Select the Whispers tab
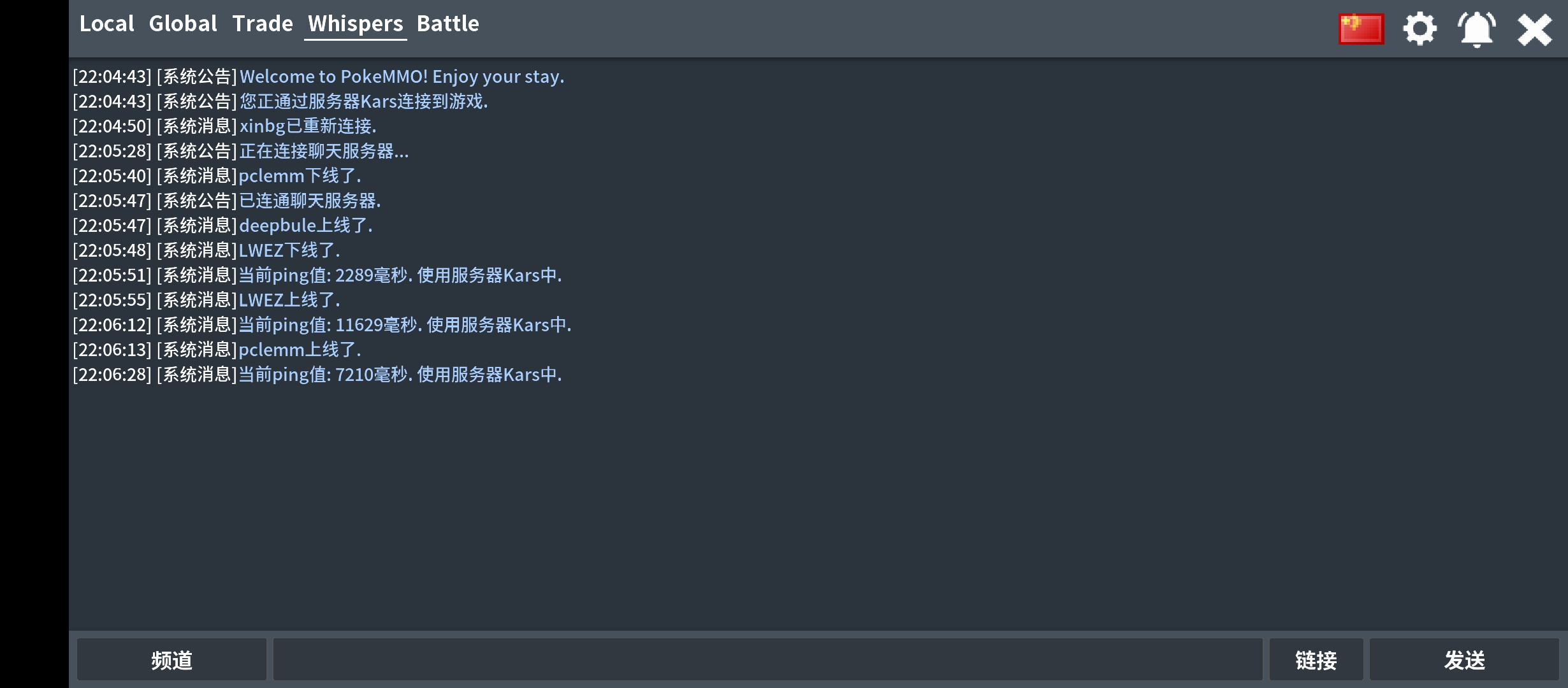The width and height of the screenshot is (1568, 688). [x=356, y=25]
